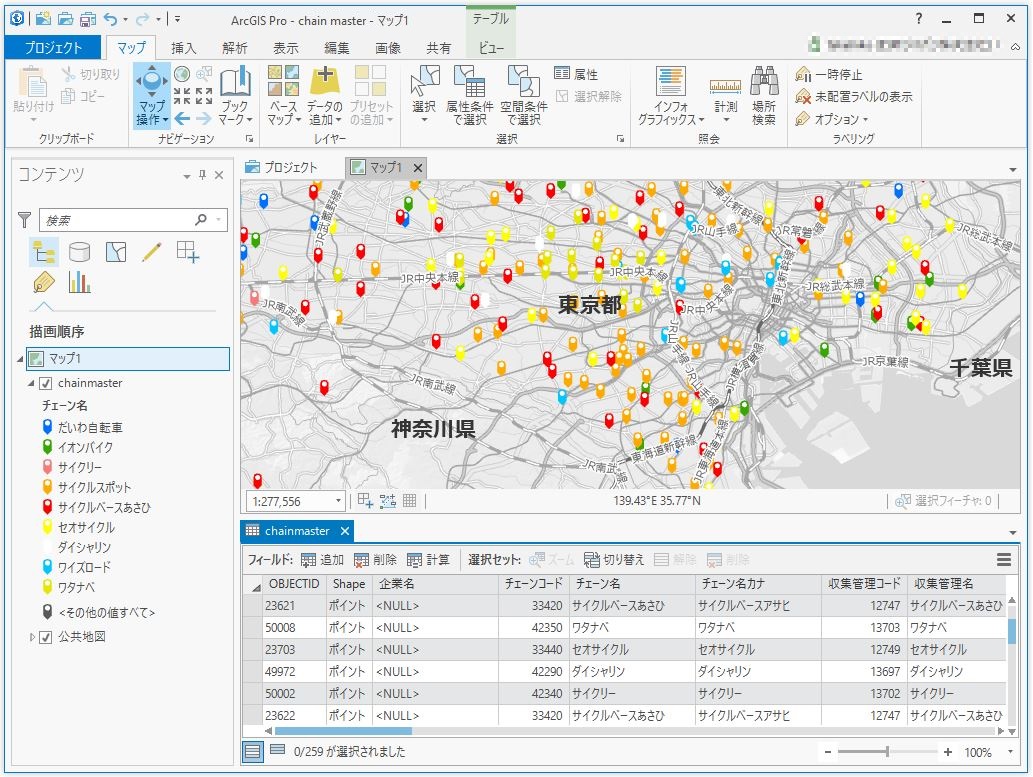
Task: Go to previous map extent arrow
Action: click(182, 119)
